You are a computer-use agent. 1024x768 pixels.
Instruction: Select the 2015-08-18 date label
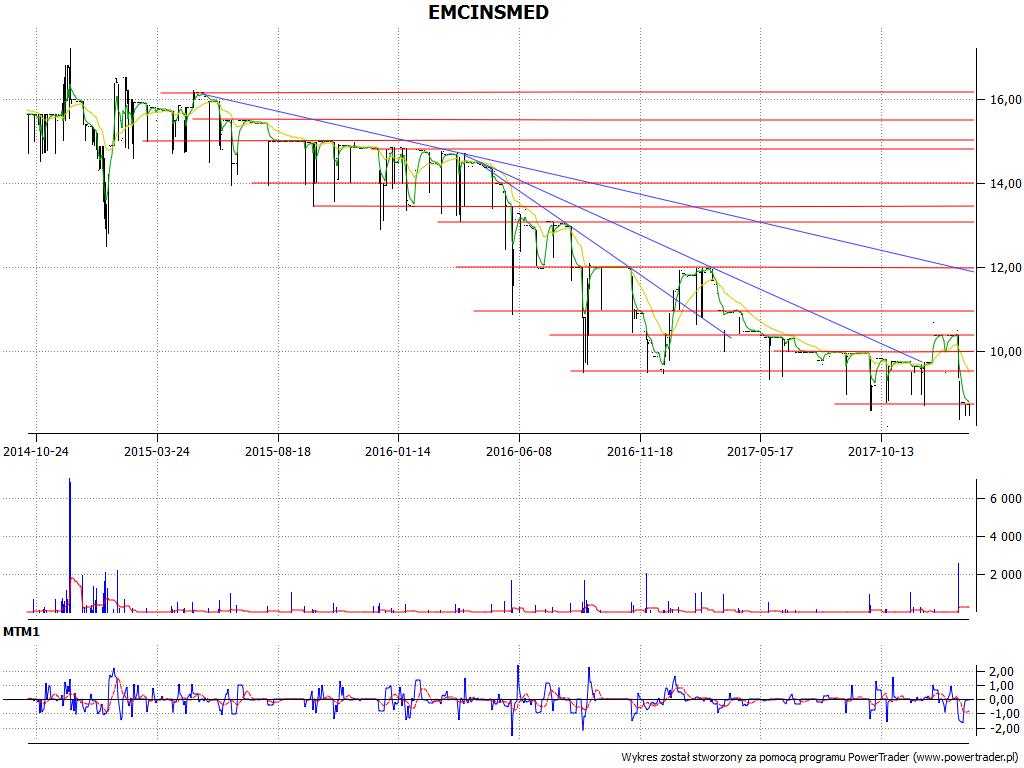[278, 451]
